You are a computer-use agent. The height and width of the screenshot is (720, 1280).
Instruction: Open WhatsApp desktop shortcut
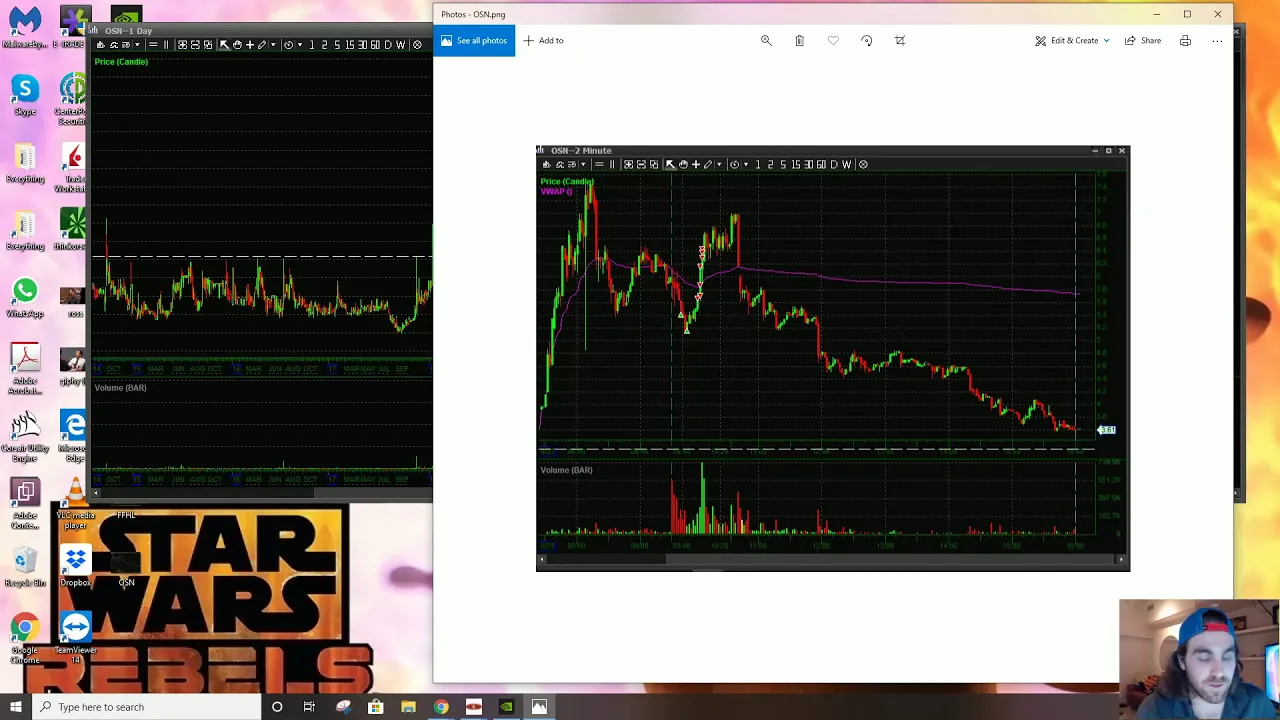[x=25, y=298]
